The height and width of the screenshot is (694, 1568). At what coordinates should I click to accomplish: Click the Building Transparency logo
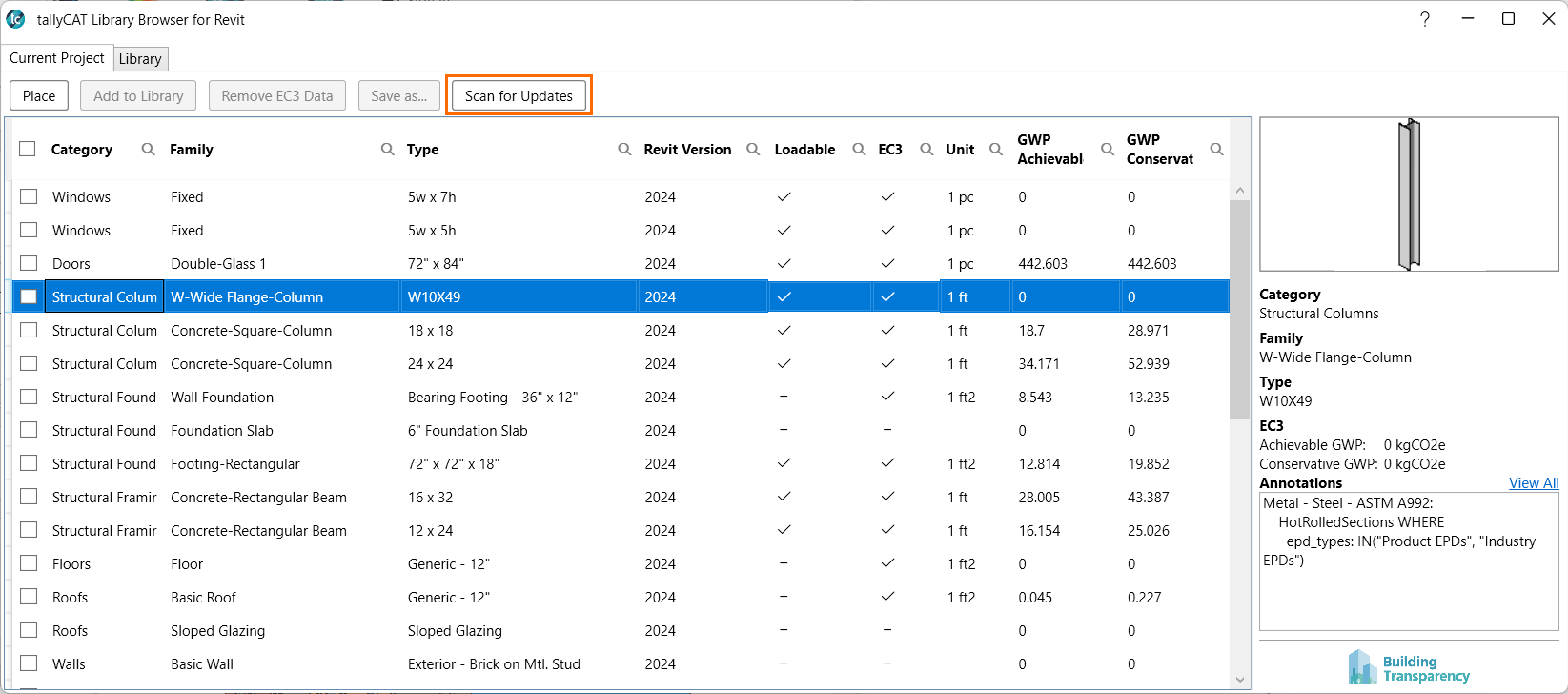[x=1409, y=667]
